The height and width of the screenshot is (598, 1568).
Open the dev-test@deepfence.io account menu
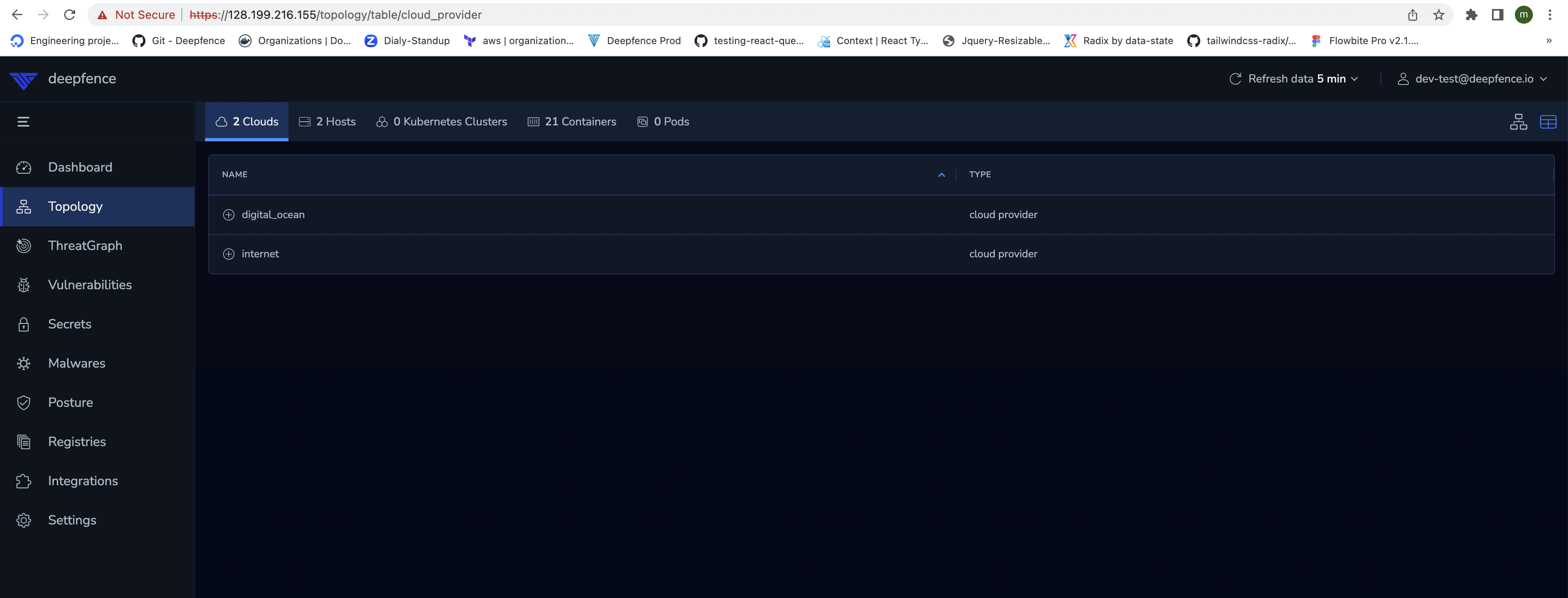click(x=1473, y=78)
